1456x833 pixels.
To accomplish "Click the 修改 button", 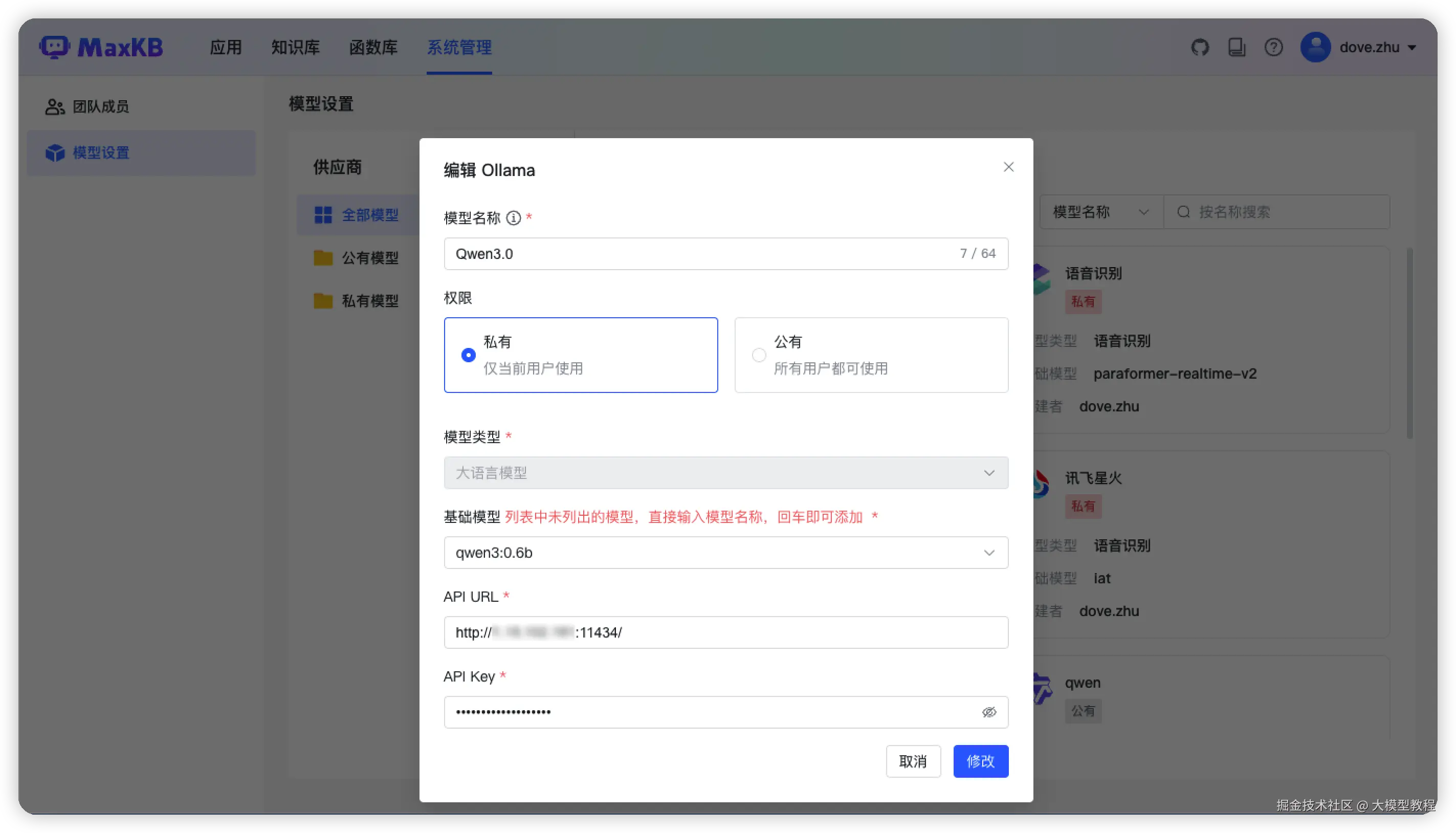I will click(980, 761).
